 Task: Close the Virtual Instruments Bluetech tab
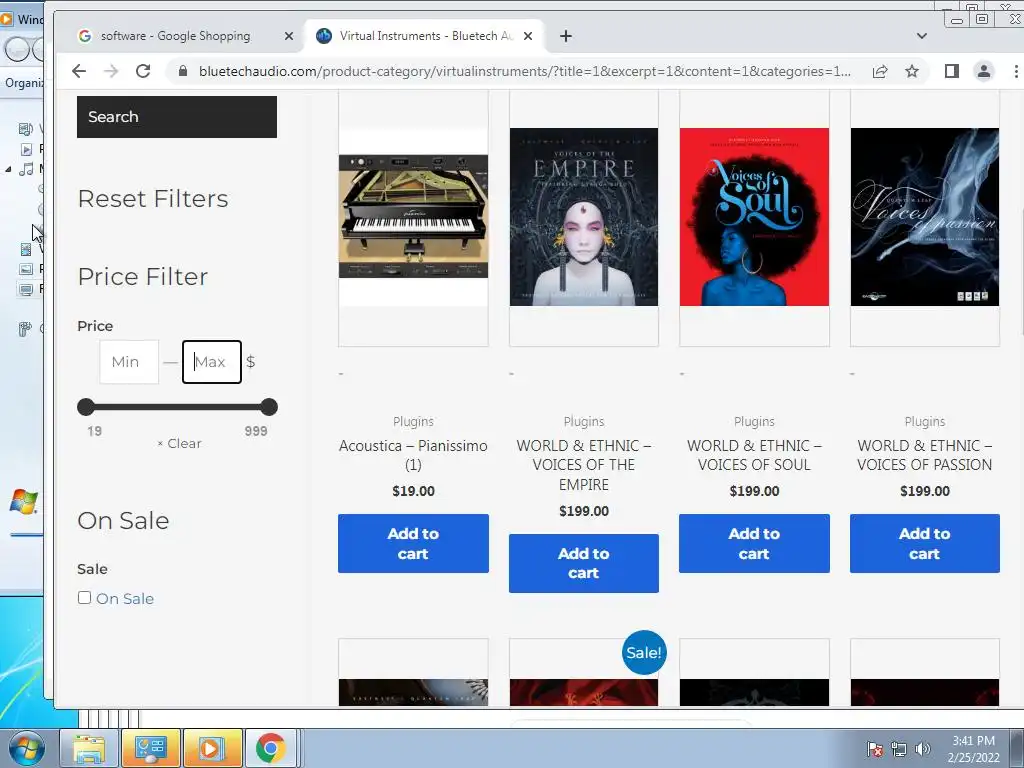pyautogui.click(x=528, y=36)
